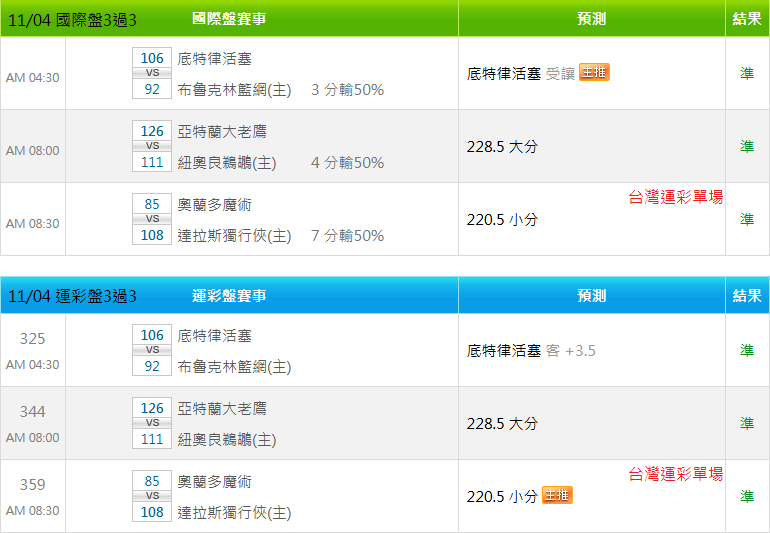This screenshot has width=770, height=533.
Task: Click score 126 in the 國際盤 table
Action: click(x=152, y=131)
